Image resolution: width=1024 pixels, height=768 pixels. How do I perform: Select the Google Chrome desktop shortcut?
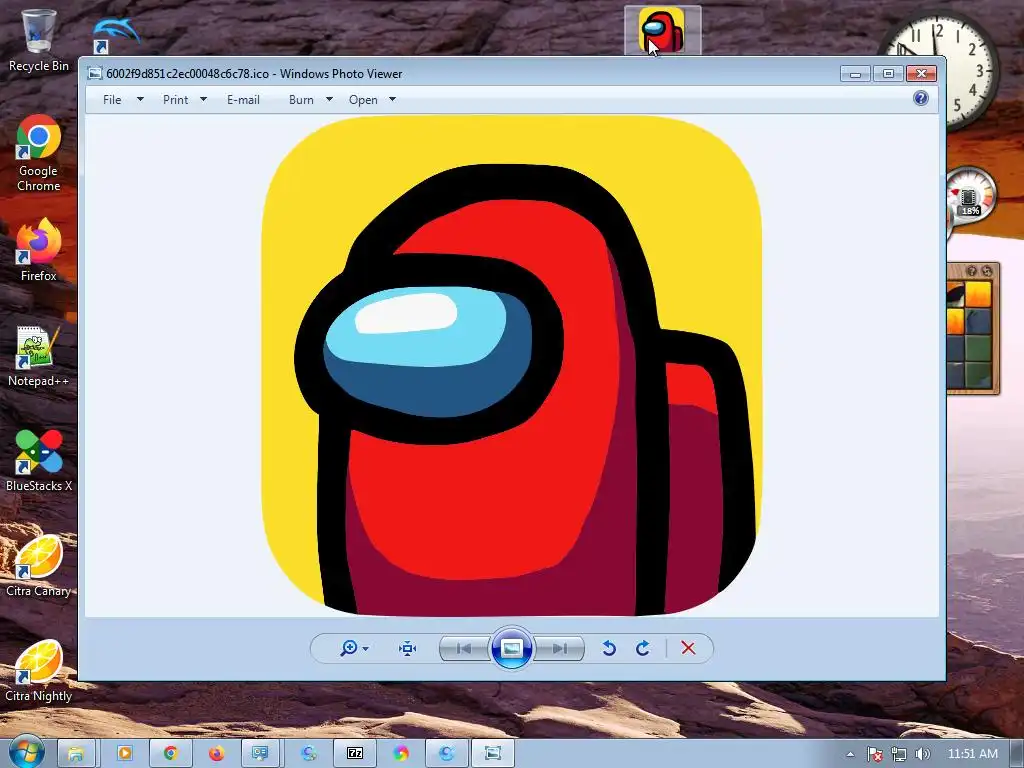39,153
